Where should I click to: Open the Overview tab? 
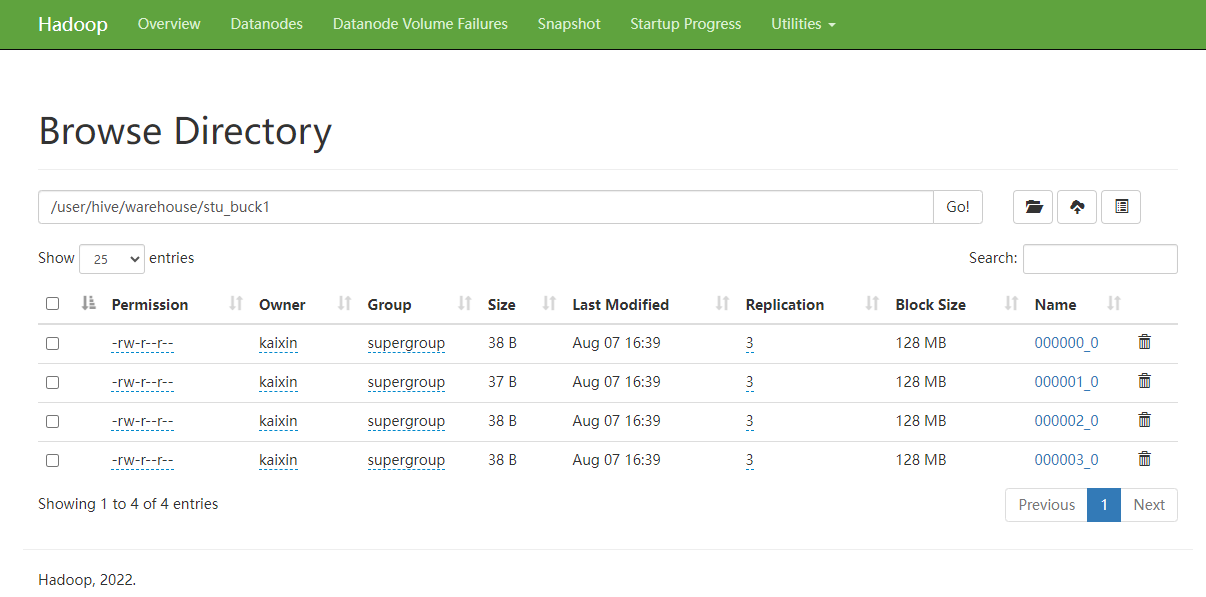pos(169,24)
